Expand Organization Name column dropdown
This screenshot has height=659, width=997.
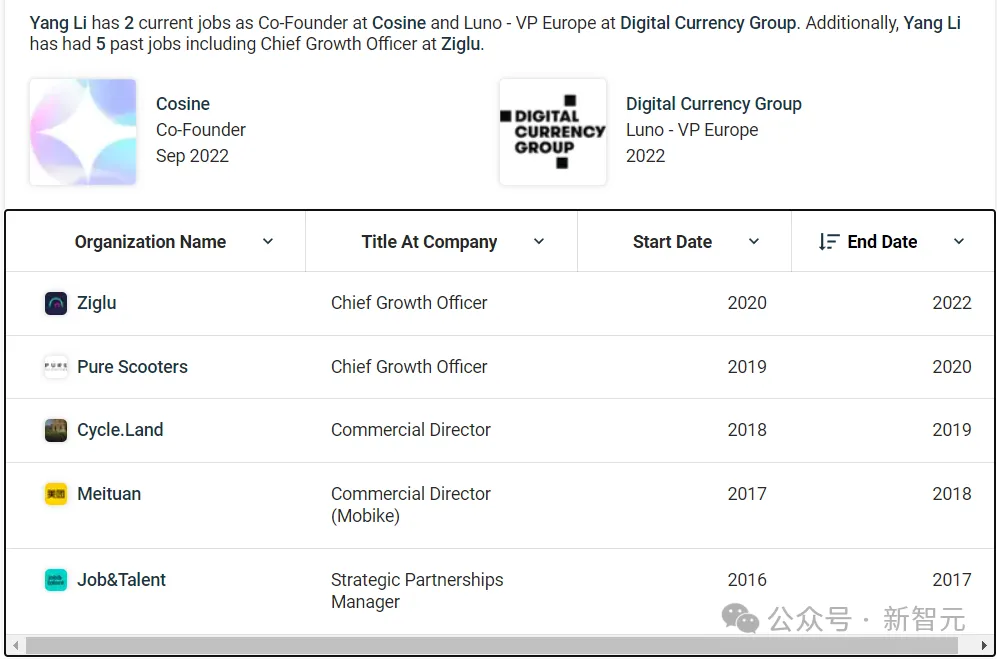(268, 242)
